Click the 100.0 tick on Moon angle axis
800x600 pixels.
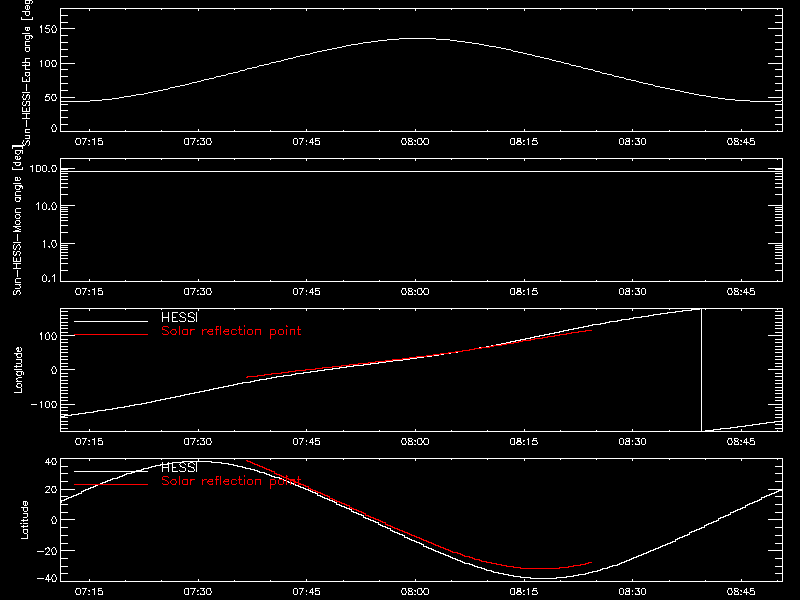[x=43, y=169]
